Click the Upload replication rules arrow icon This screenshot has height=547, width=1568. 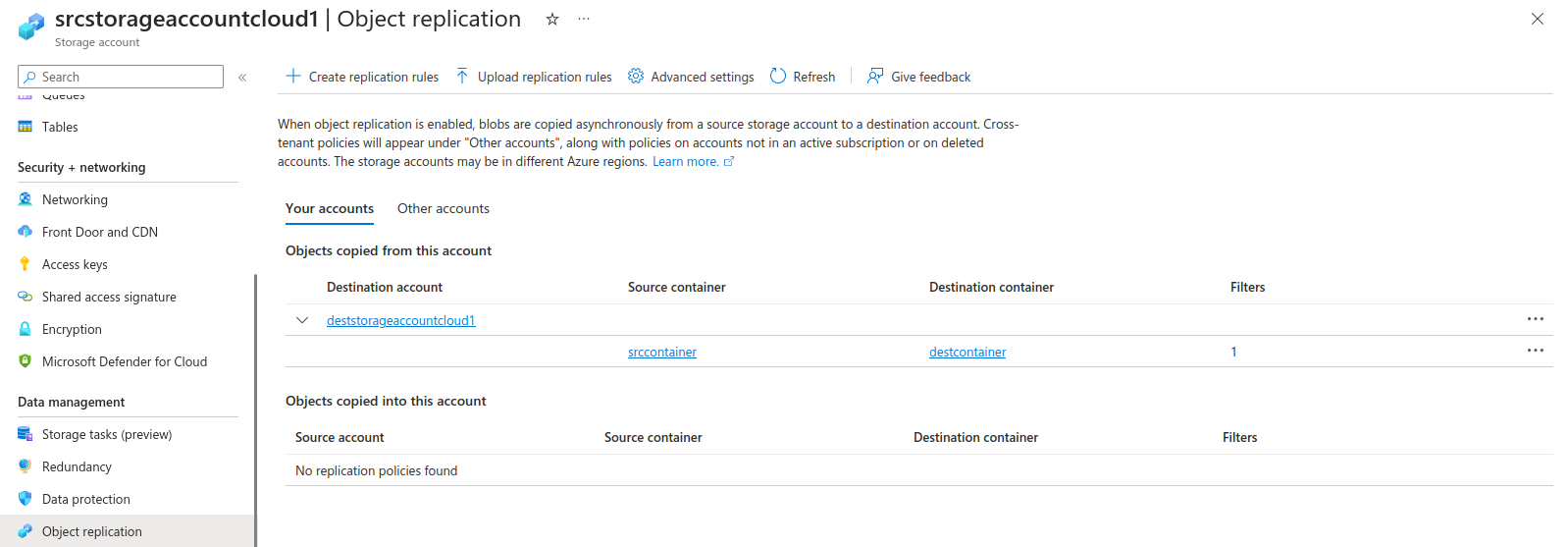click(x=462, y=77)
